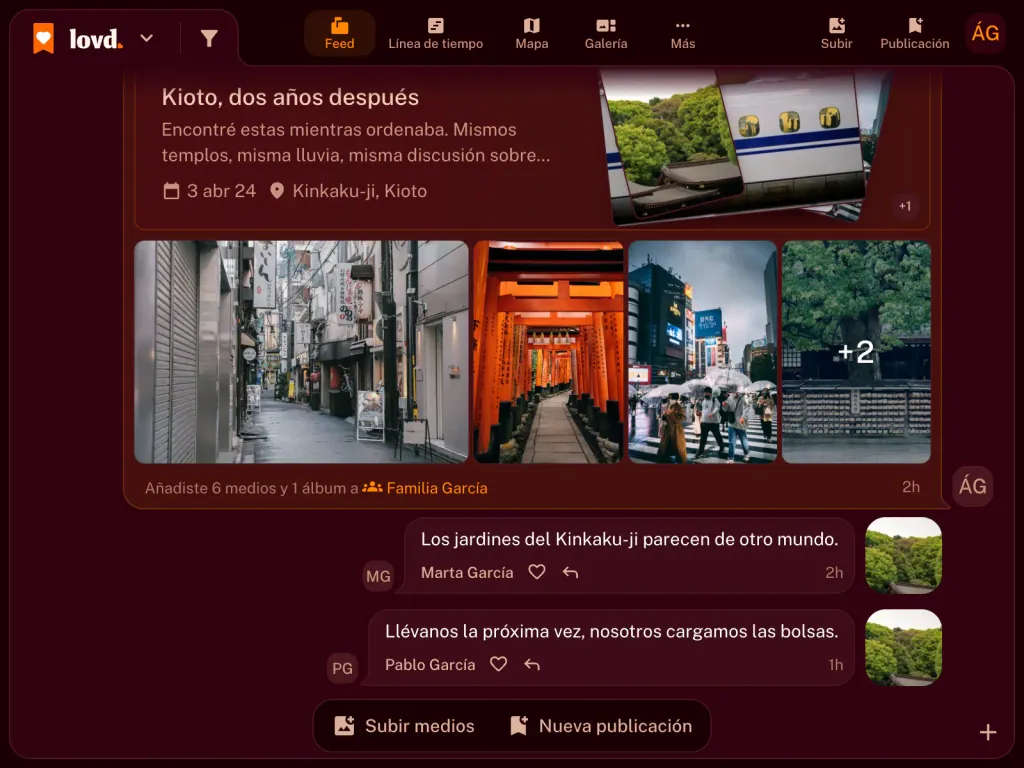Click the post's 2h timestamp
Image resolution: width=1024 pixels, height=768 pixels.
911,487
